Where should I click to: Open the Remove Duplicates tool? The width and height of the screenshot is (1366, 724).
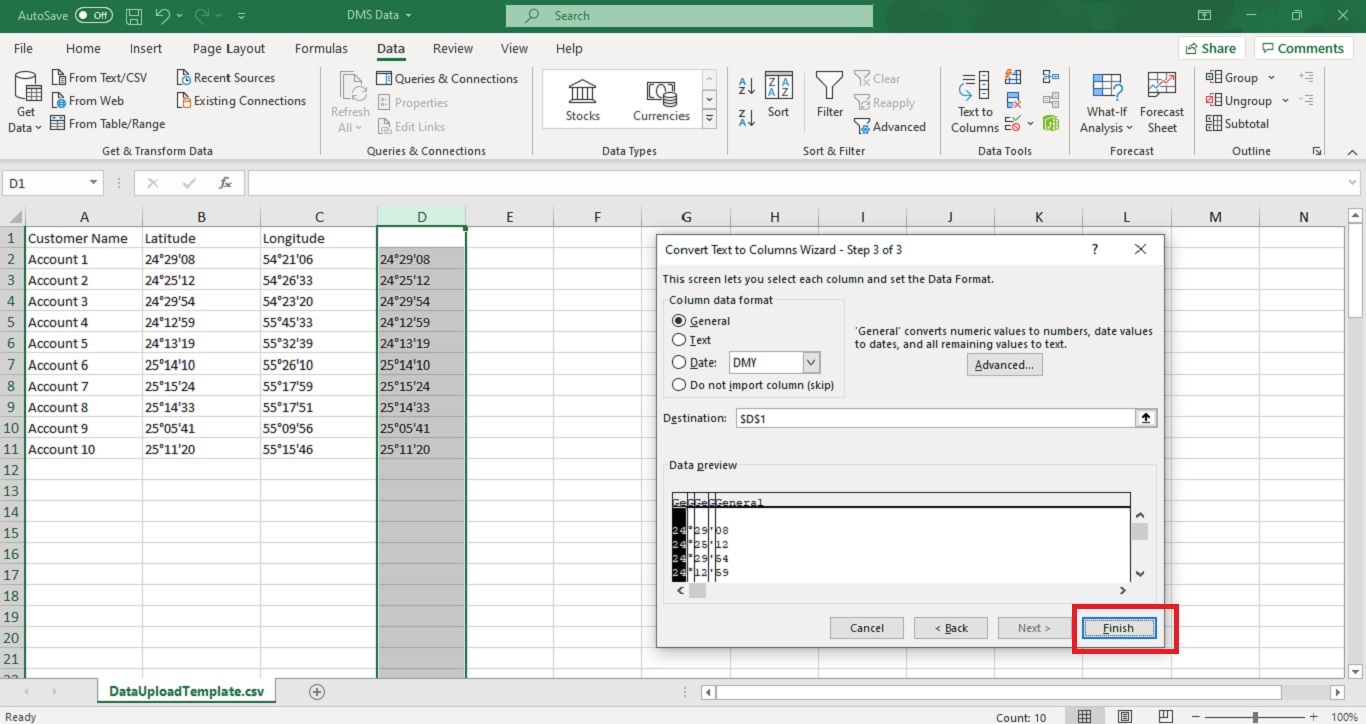coord(1013,100)
